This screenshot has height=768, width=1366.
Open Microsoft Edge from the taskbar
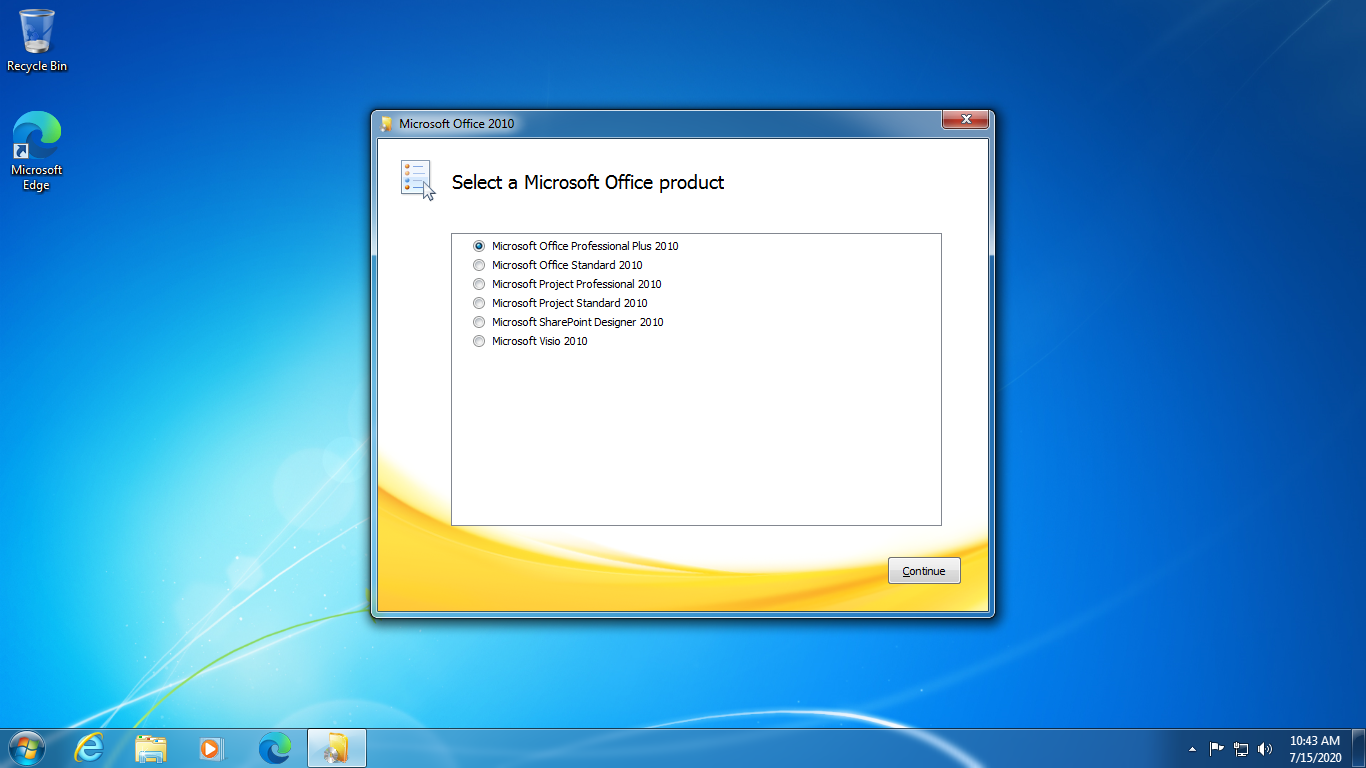pyautogui.click(x=275, y=748)
